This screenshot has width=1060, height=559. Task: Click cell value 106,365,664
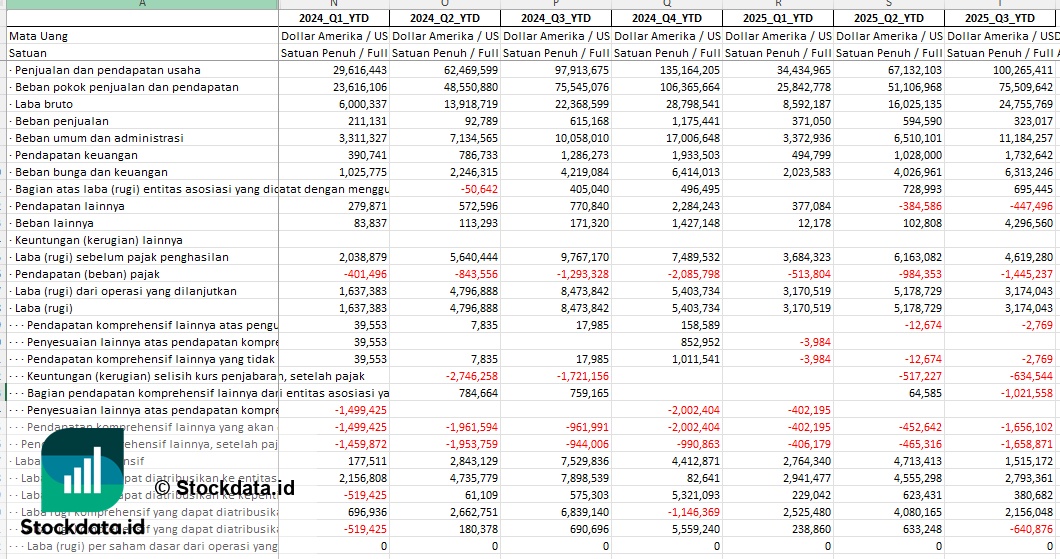[690, 87]
